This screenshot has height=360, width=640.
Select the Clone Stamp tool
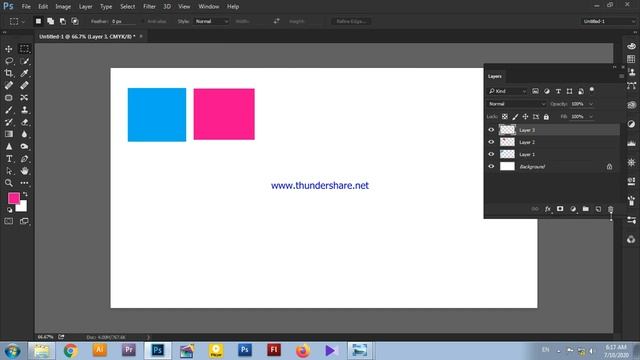click(24, 110)
